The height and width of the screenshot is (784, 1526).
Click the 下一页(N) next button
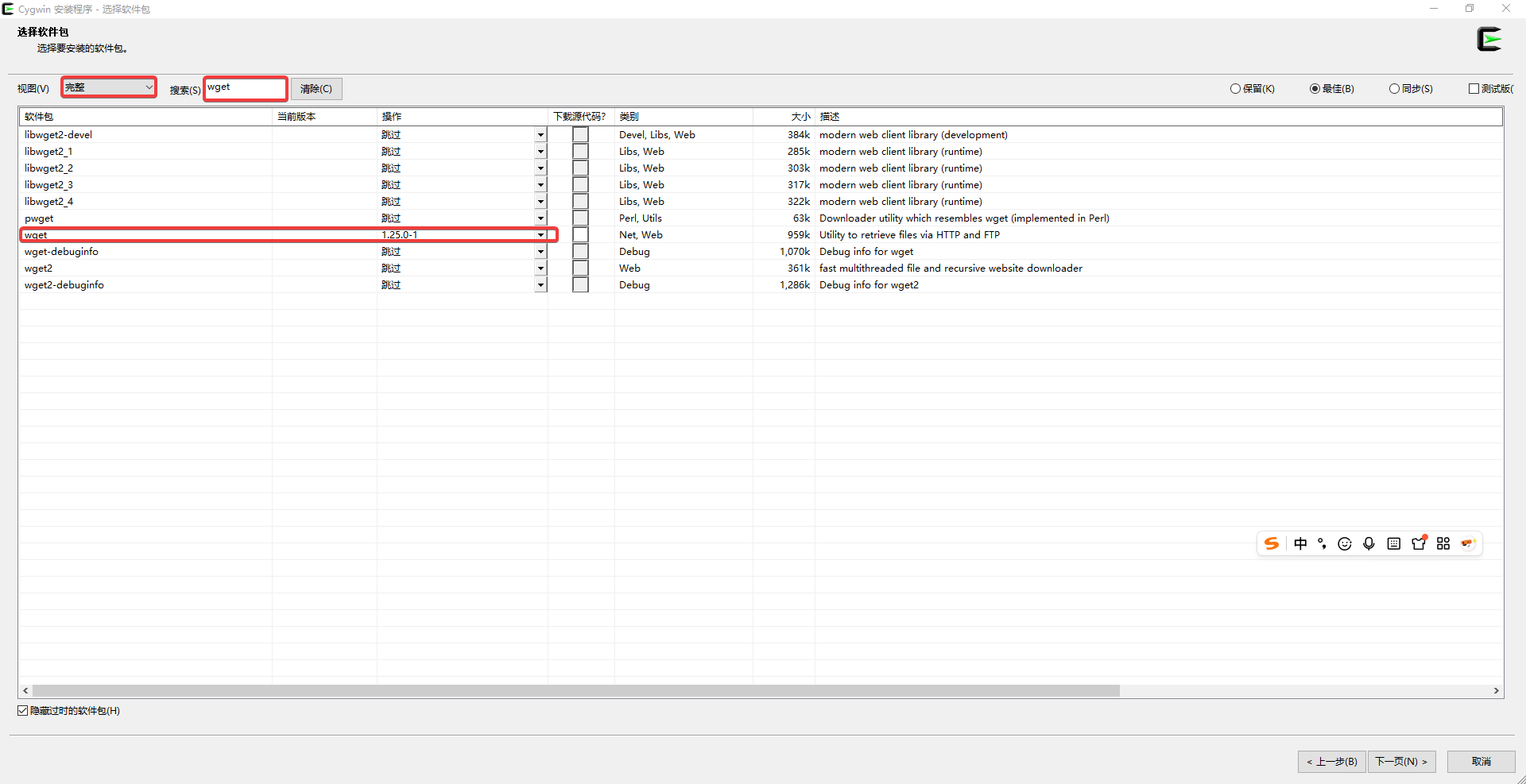pos(1401,762)
